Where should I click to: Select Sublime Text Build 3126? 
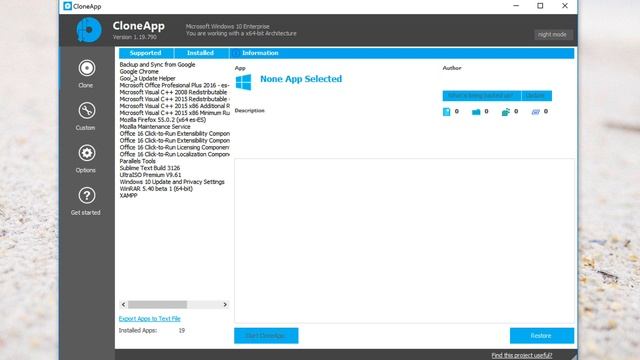(150, 168)
